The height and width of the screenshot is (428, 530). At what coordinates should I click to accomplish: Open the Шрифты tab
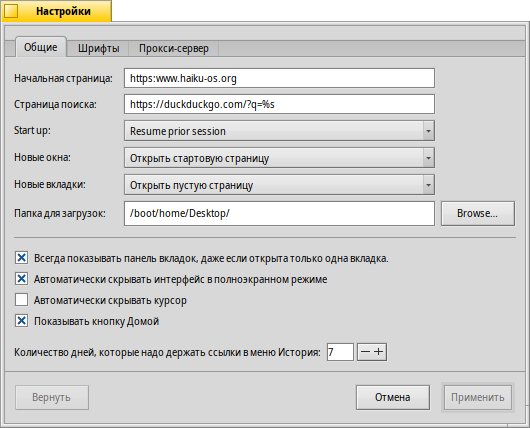(x=98, y=49)
